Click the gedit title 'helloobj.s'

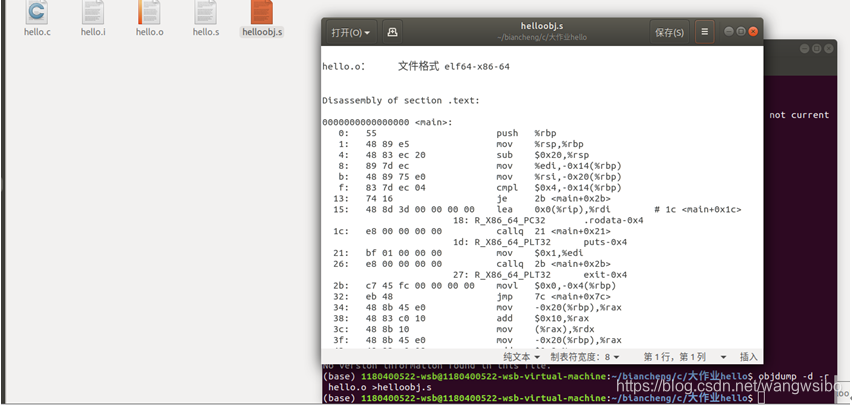click(542, 26)
